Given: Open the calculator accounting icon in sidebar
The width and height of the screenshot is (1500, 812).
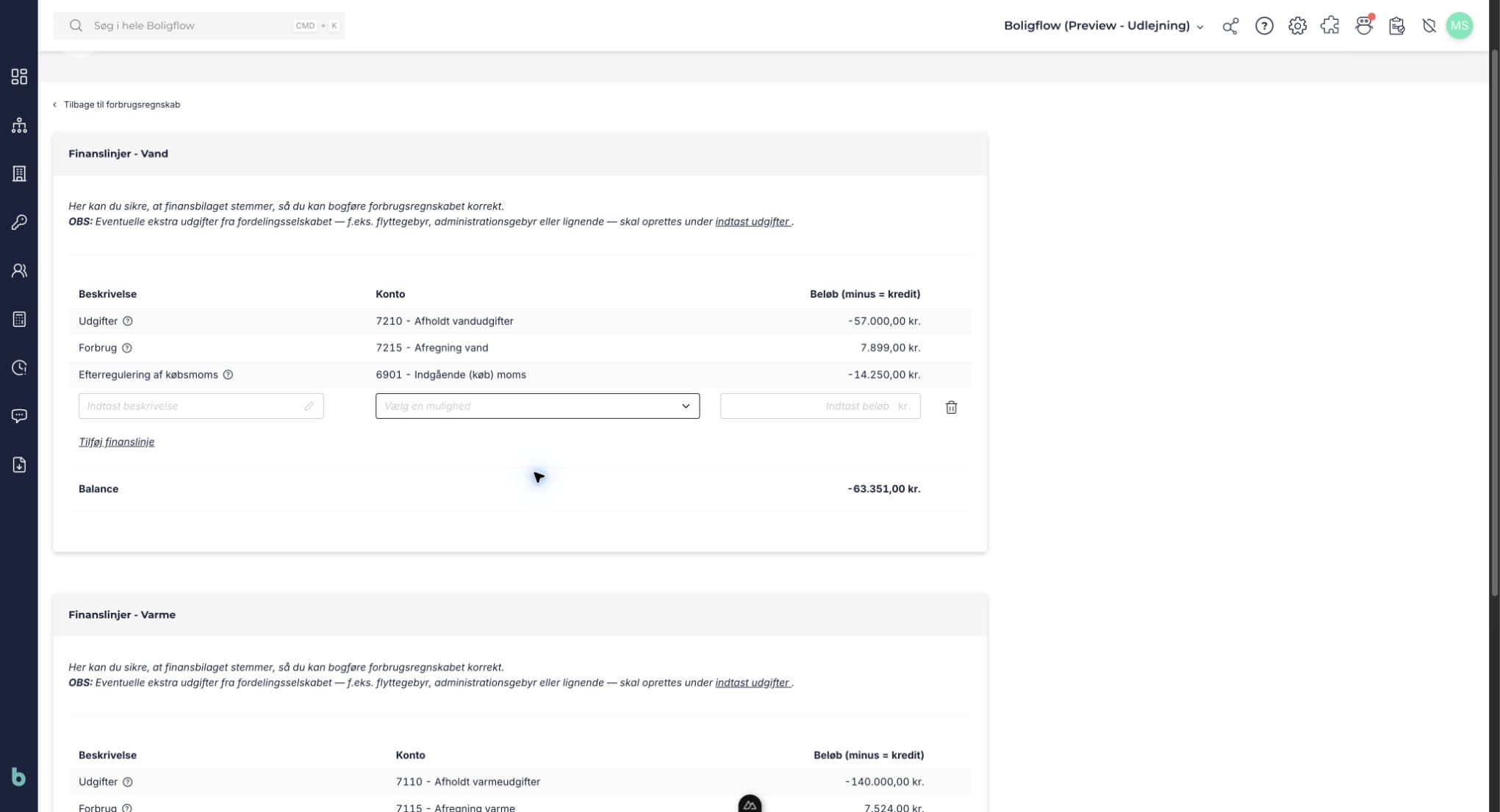Looking at the screenshot, I should coord(19,319).
